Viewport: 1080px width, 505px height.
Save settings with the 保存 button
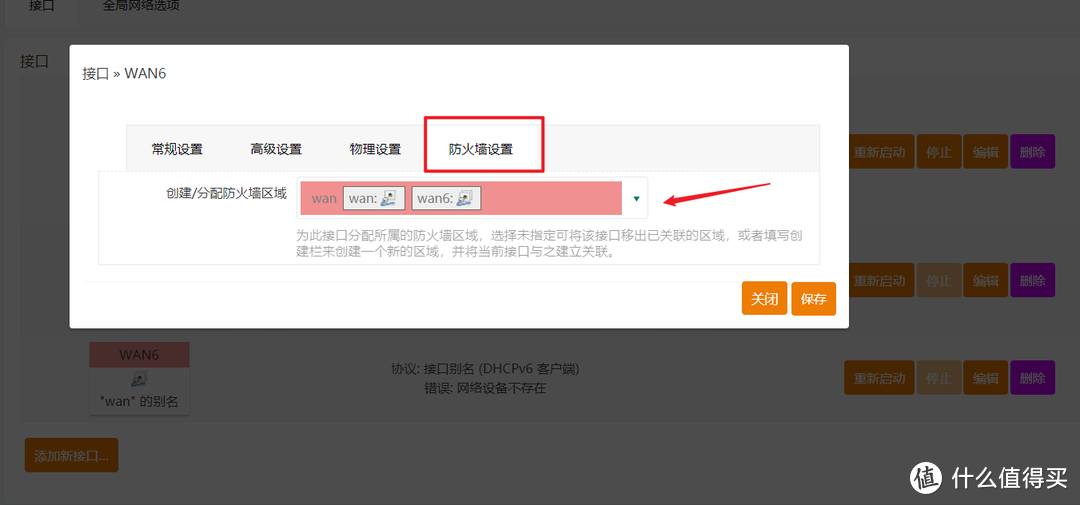pos(813,299)
